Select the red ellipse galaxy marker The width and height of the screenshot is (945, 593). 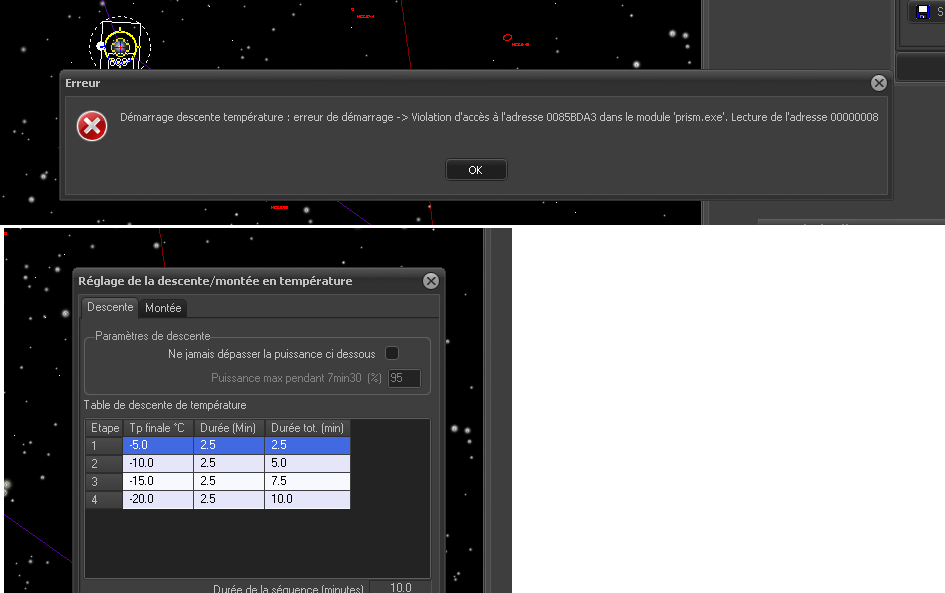coord(508,37)
